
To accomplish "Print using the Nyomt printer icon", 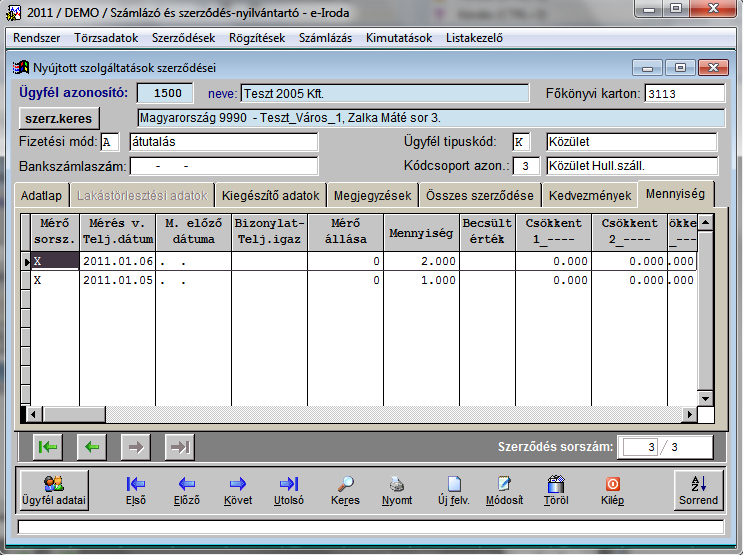I will tap(397, 489).
